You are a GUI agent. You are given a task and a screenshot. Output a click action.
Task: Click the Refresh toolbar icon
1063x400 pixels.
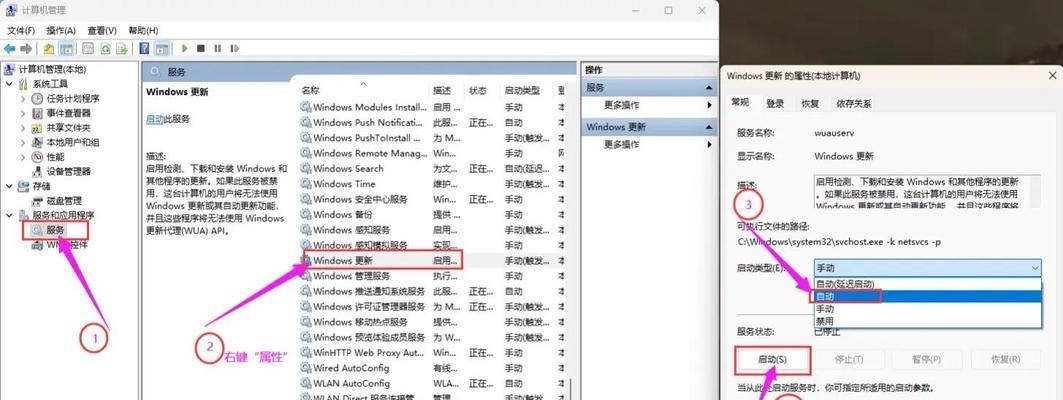105,49
